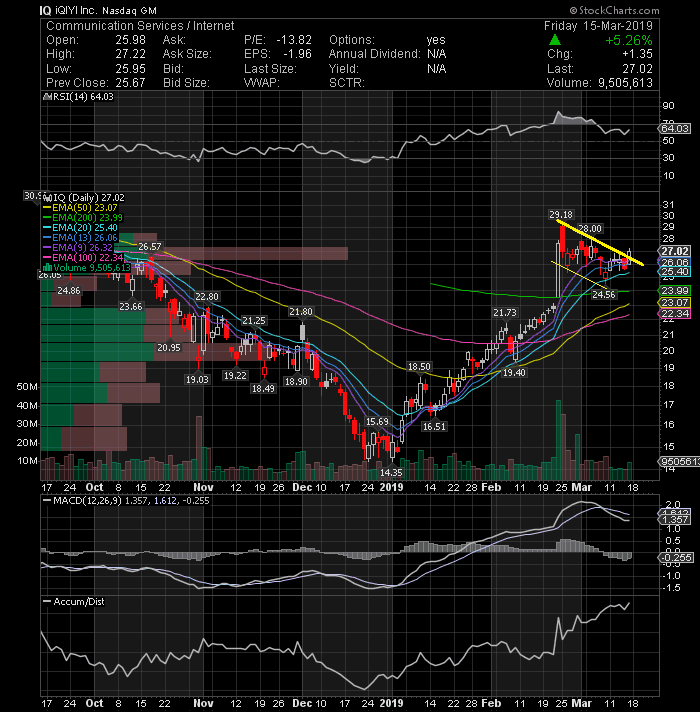Click the 19.22 price annotation
The width and height of the screenshot is (700, 712).
pyautogui.click(x=235, y=376)
